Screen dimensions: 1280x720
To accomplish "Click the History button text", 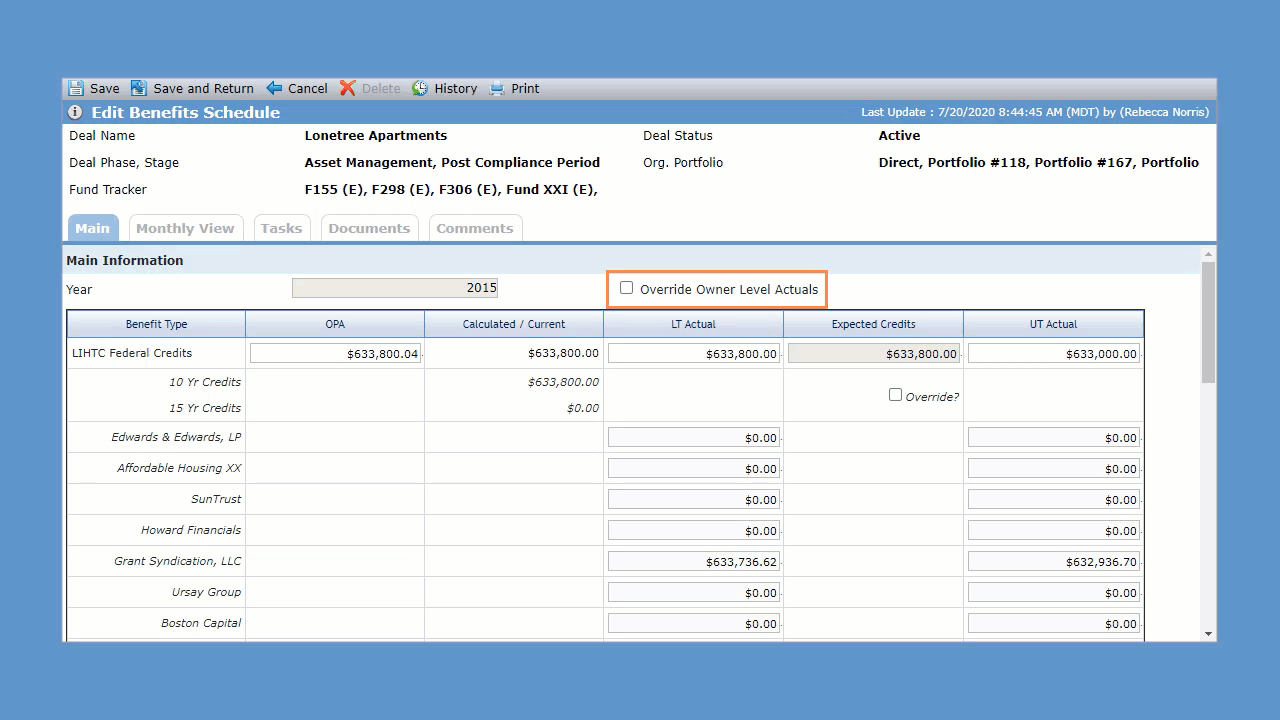I will [456, 88].
